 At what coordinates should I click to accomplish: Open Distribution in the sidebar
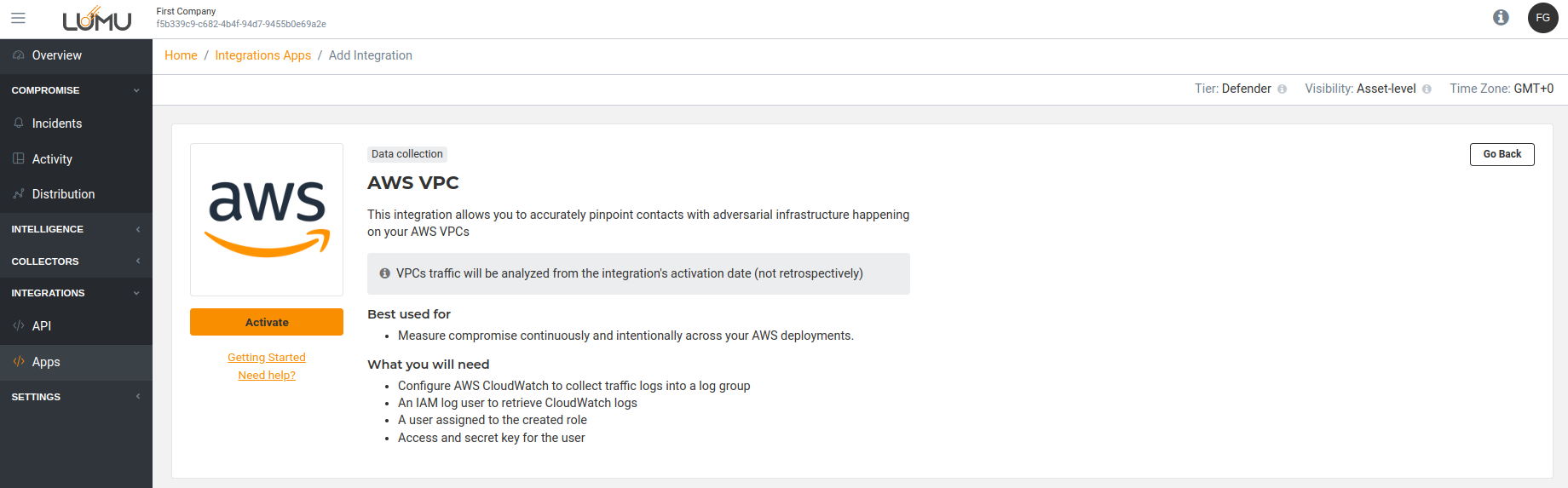pos(63,194)
